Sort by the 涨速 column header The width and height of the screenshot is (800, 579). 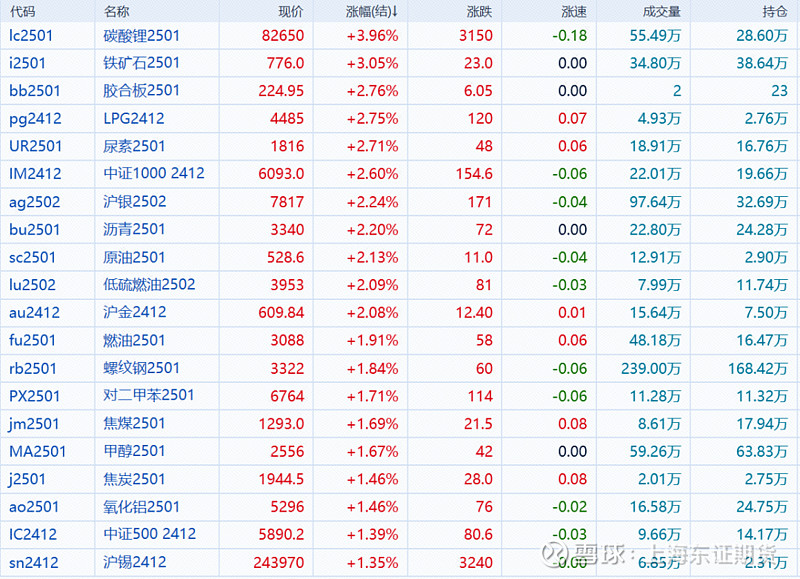(x=574, y=11)
